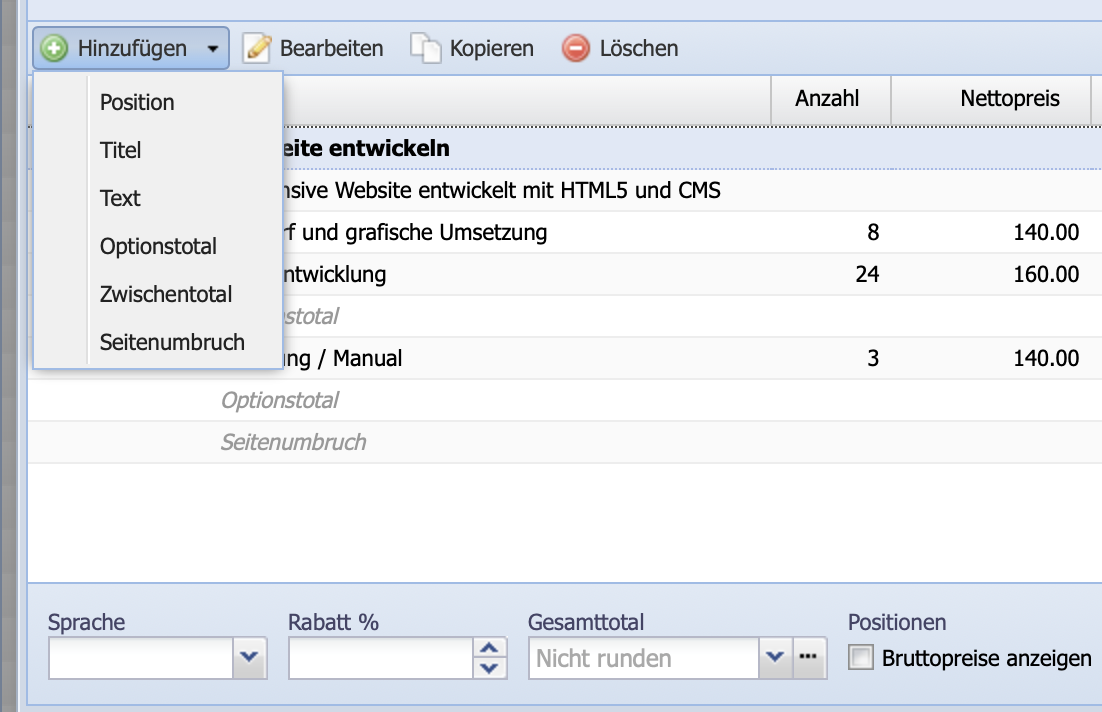
Task: Click the green plus Hinzufügen icon
Action: (53, 47)
